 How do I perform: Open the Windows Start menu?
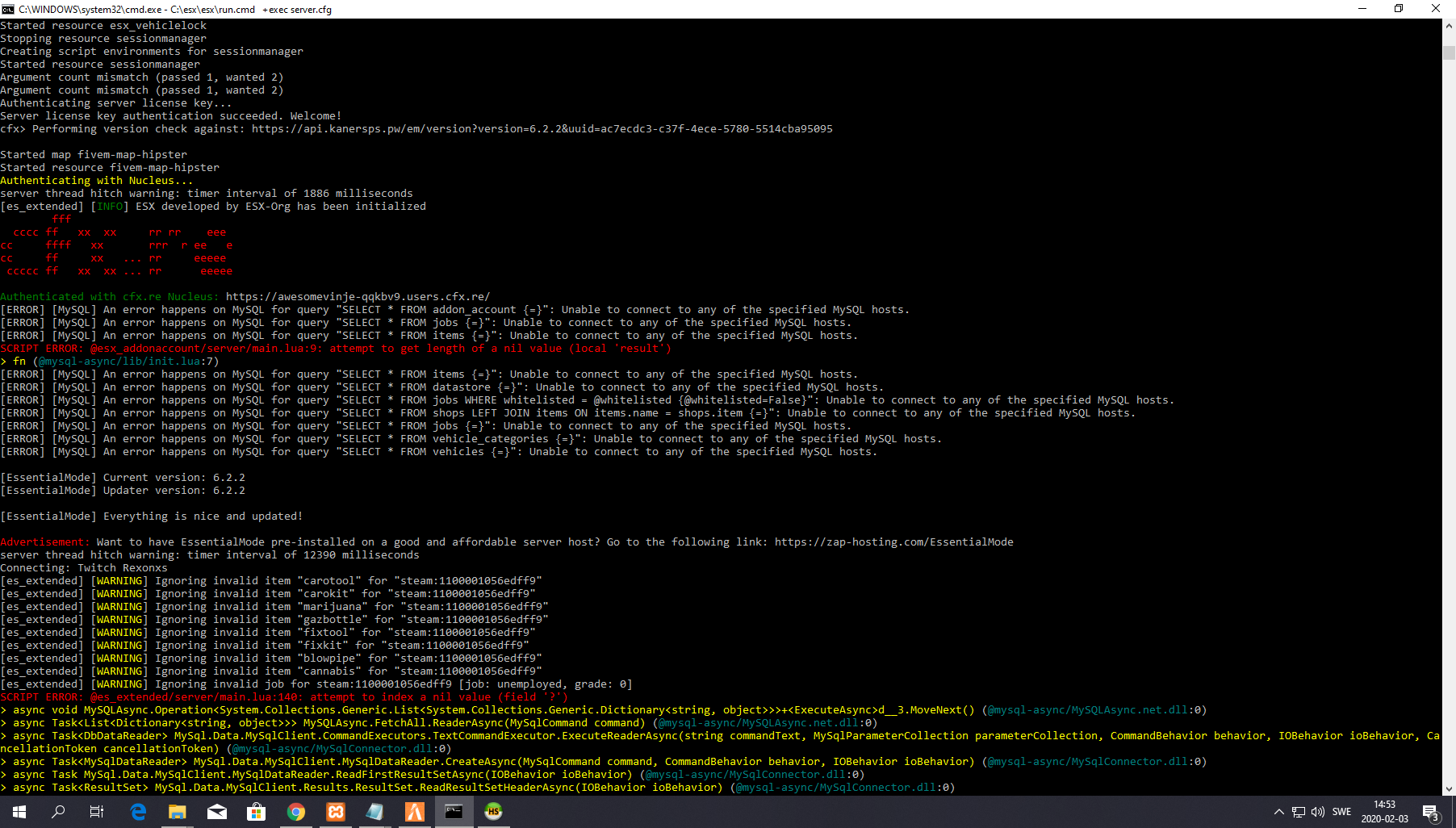19,812
